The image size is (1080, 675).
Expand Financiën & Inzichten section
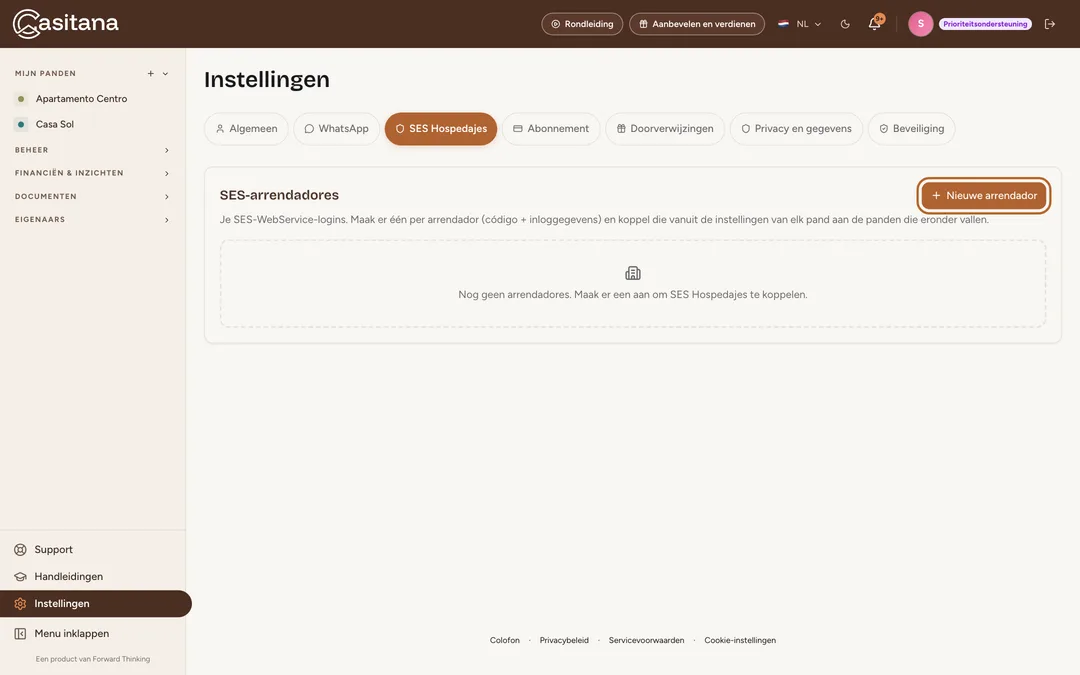[92, 173]
